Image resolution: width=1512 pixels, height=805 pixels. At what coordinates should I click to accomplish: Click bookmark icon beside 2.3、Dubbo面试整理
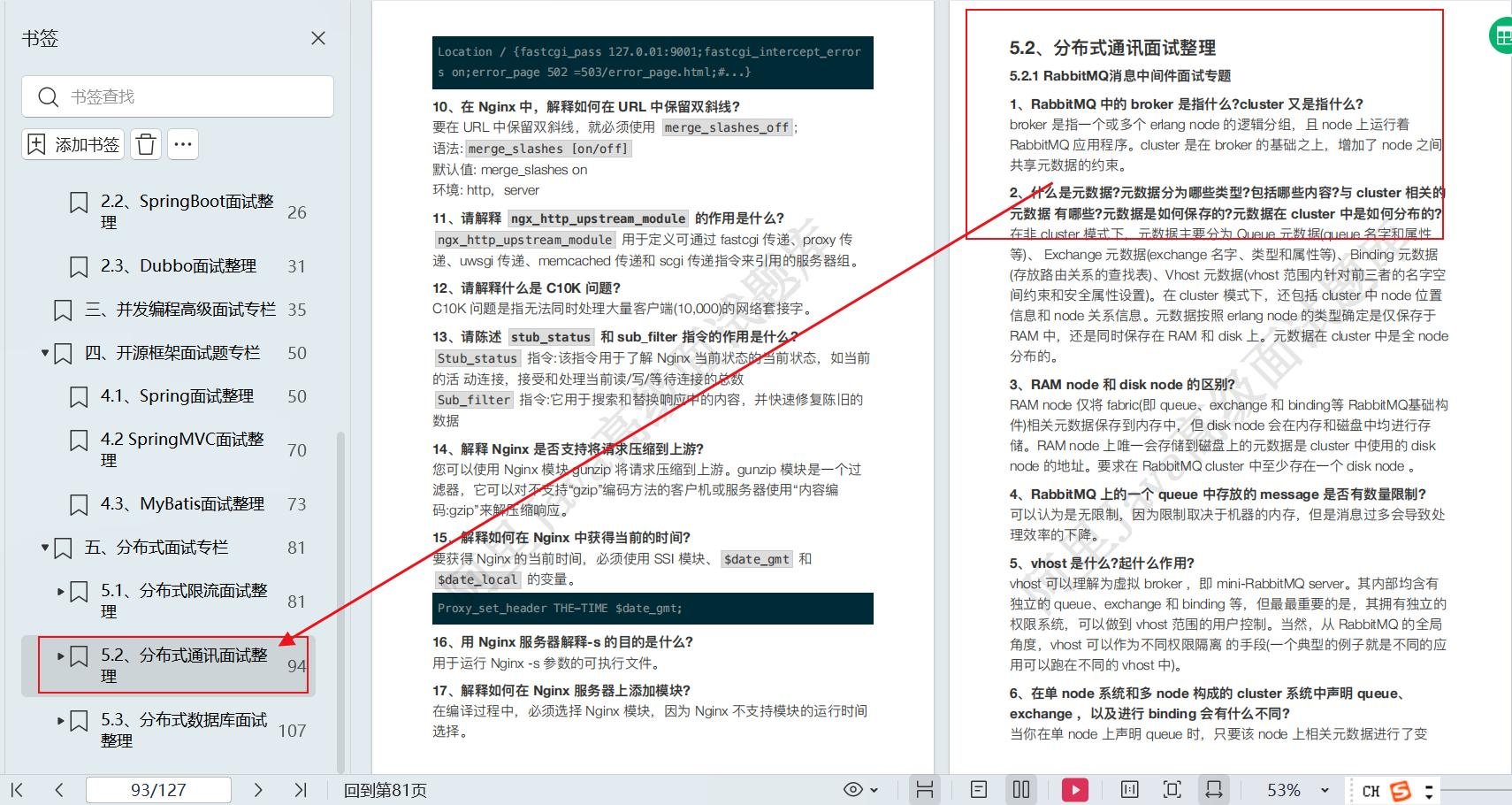pos(79,266)
